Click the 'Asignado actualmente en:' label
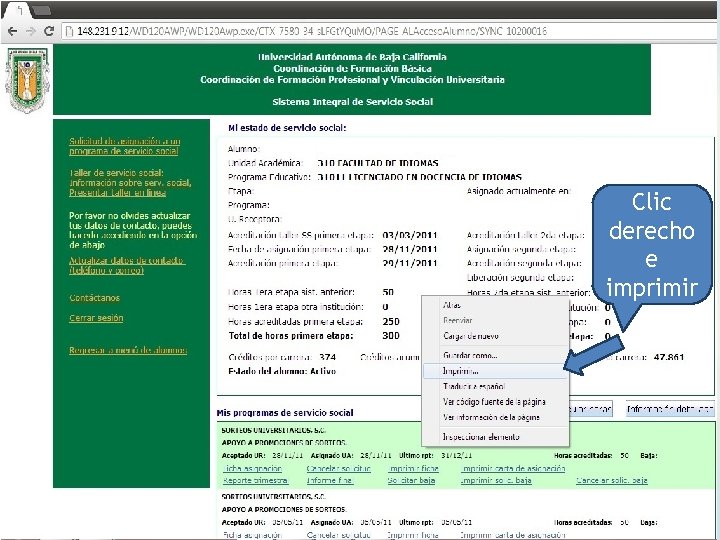 pos(518,191)
